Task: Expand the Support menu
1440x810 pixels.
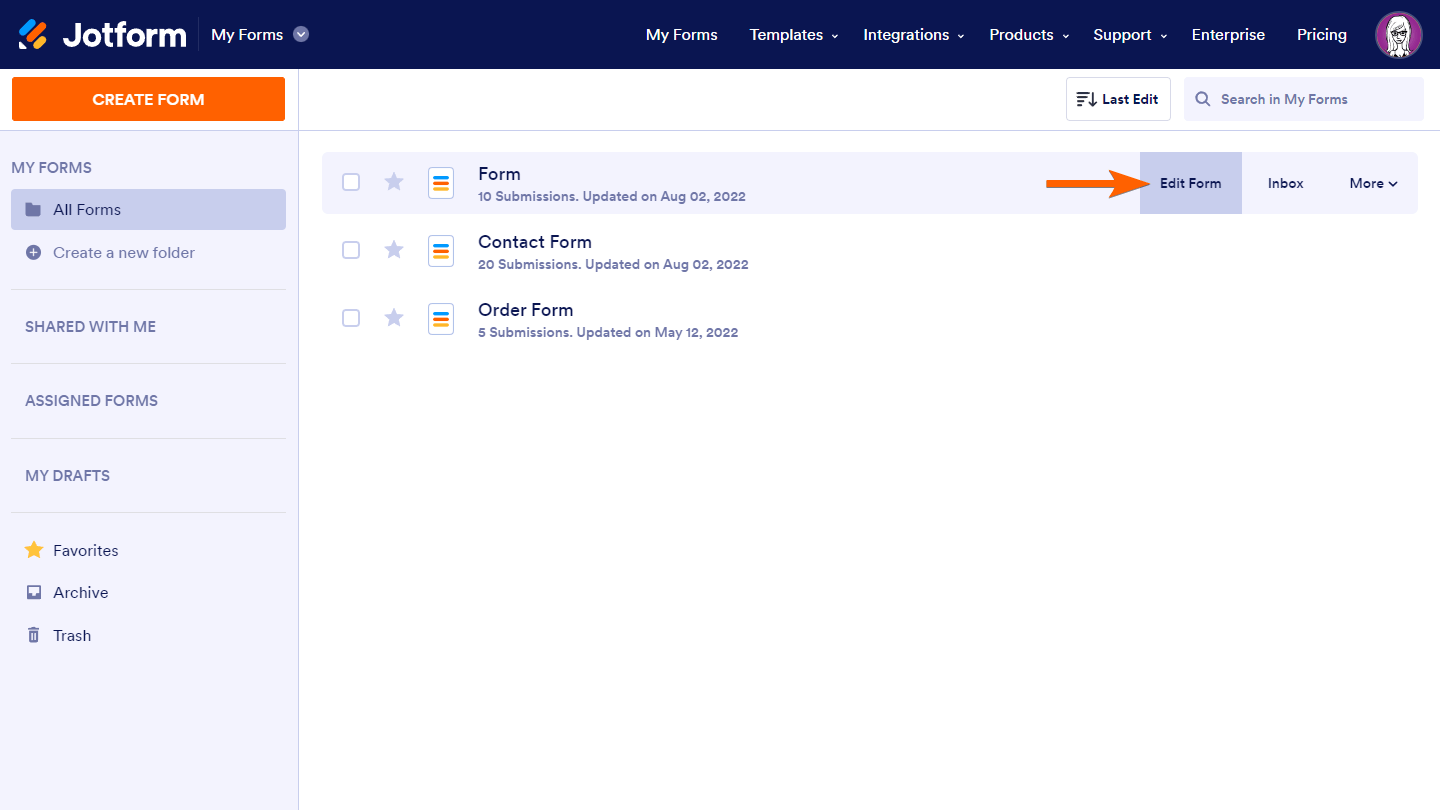Action: (1130, 35)
